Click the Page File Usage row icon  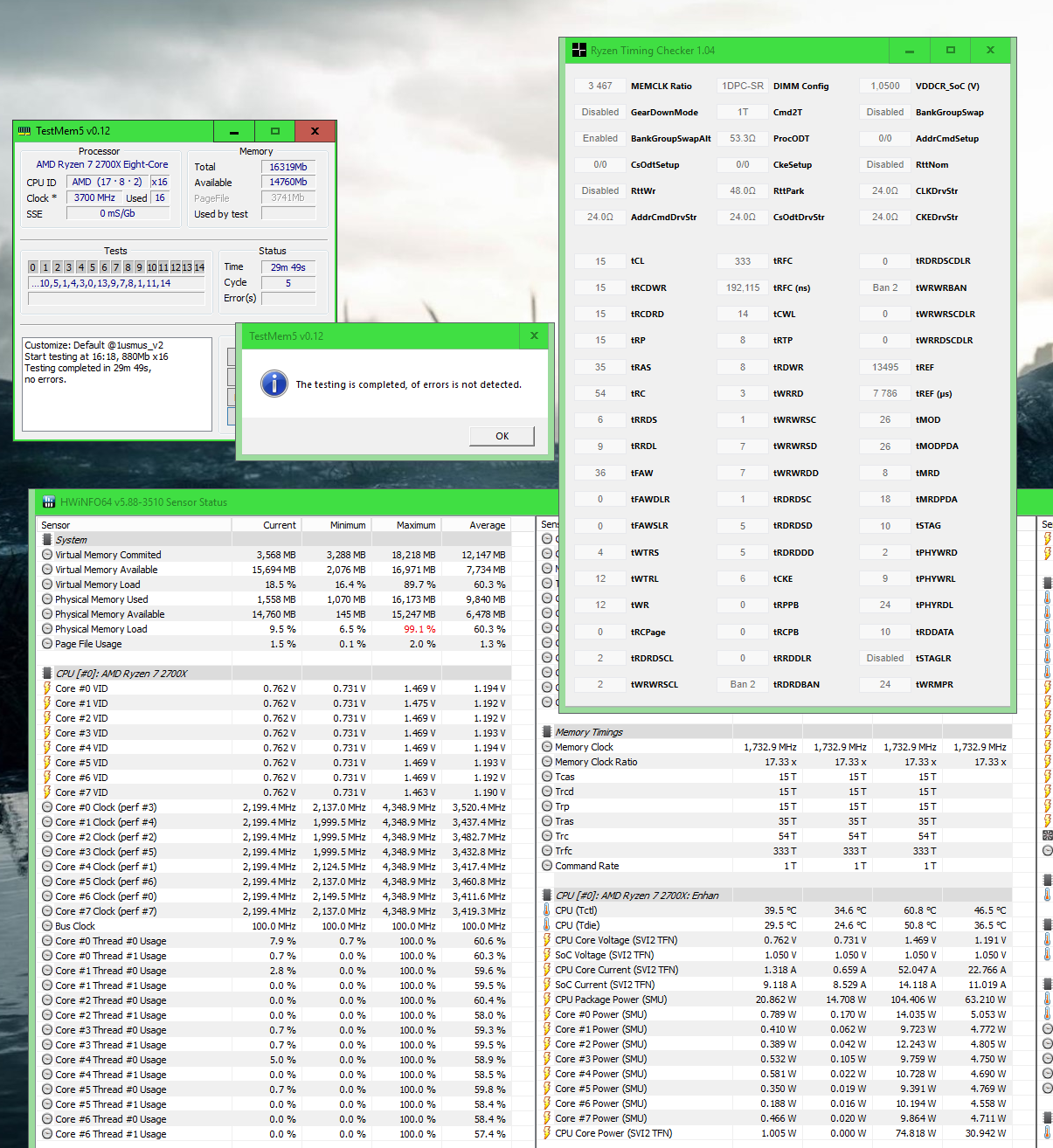click(x=47, y=644)
